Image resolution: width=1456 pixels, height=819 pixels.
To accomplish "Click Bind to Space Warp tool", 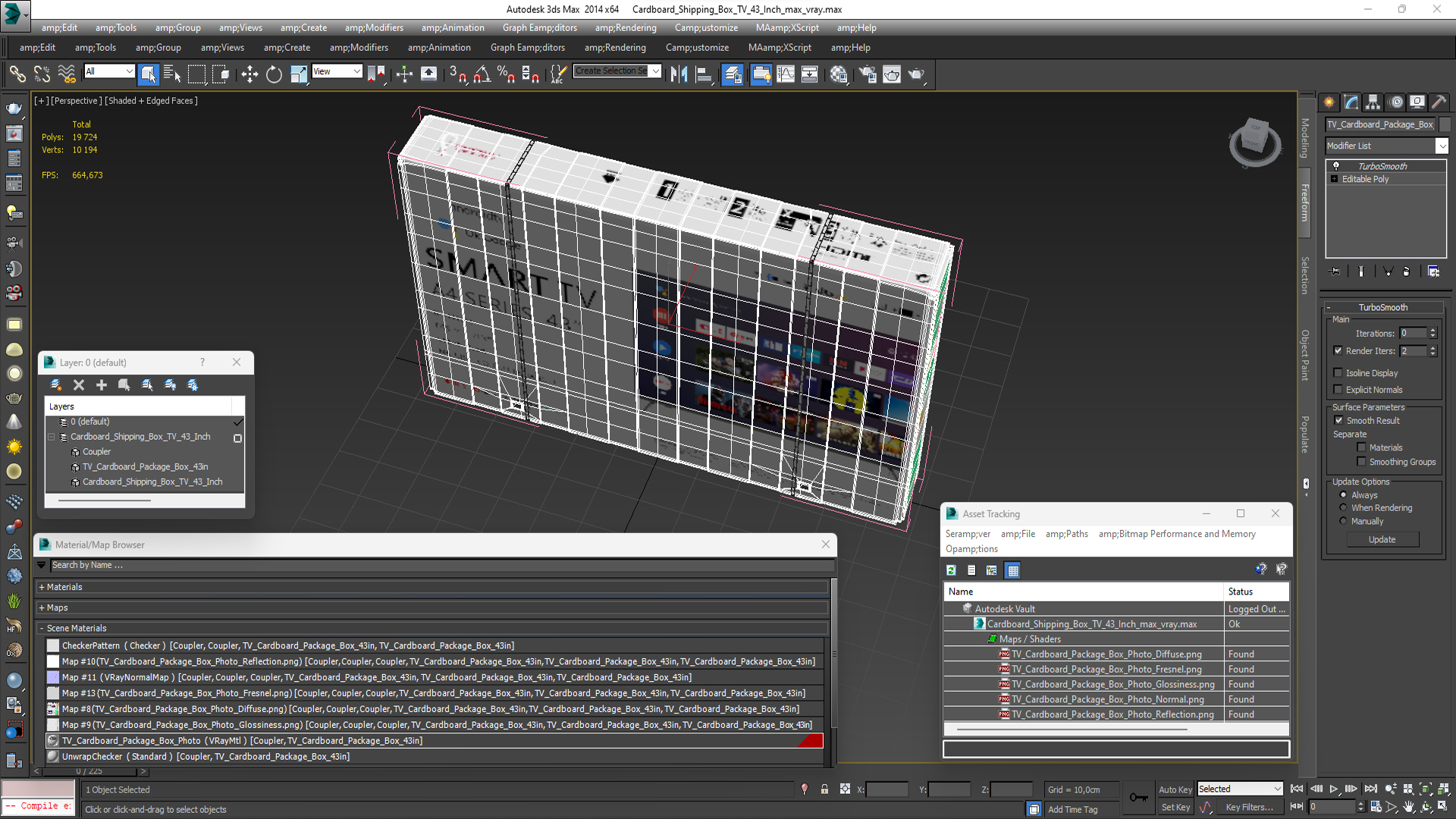I will [x=67, y=74].
